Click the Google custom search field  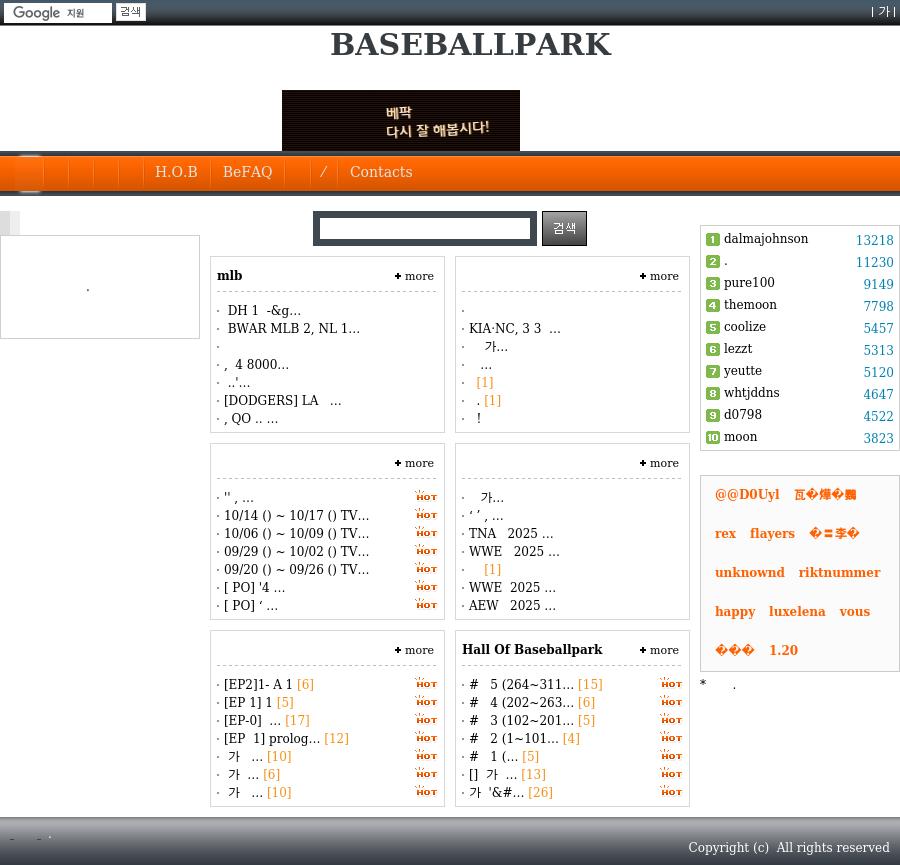coord(58,13)
